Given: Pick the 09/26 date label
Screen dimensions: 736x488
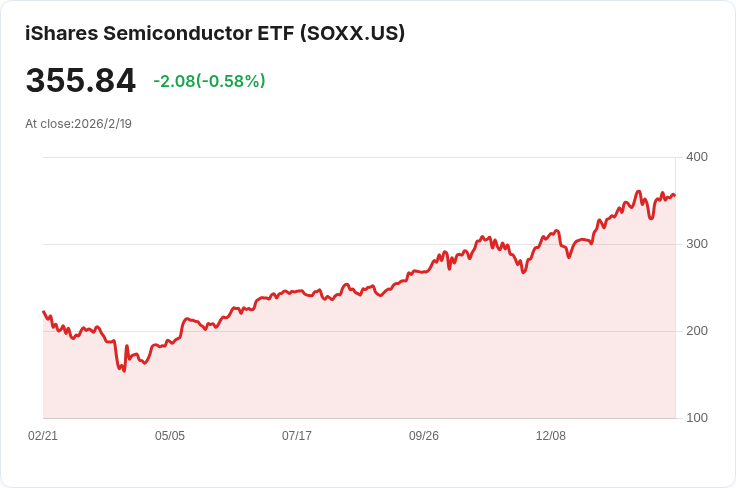Looking at the screenshot, I should pos(424,436).
